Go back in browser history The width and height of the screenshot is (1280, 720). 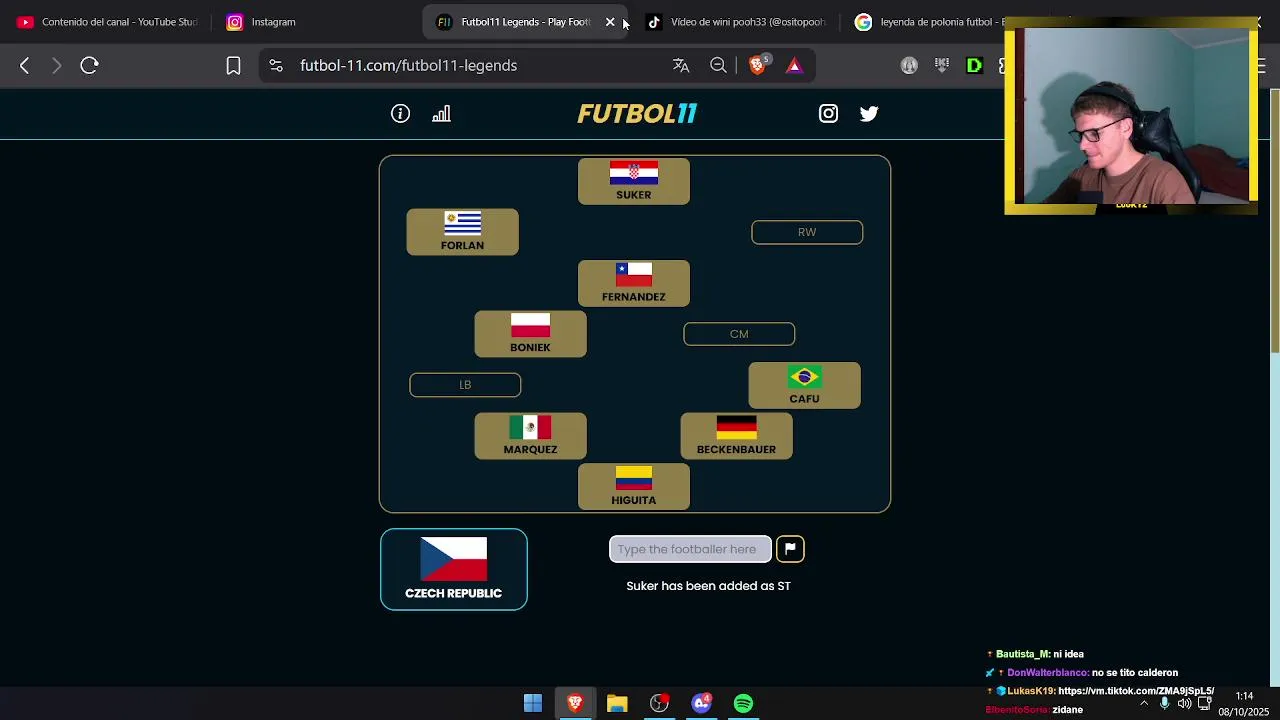coord(25,66)
